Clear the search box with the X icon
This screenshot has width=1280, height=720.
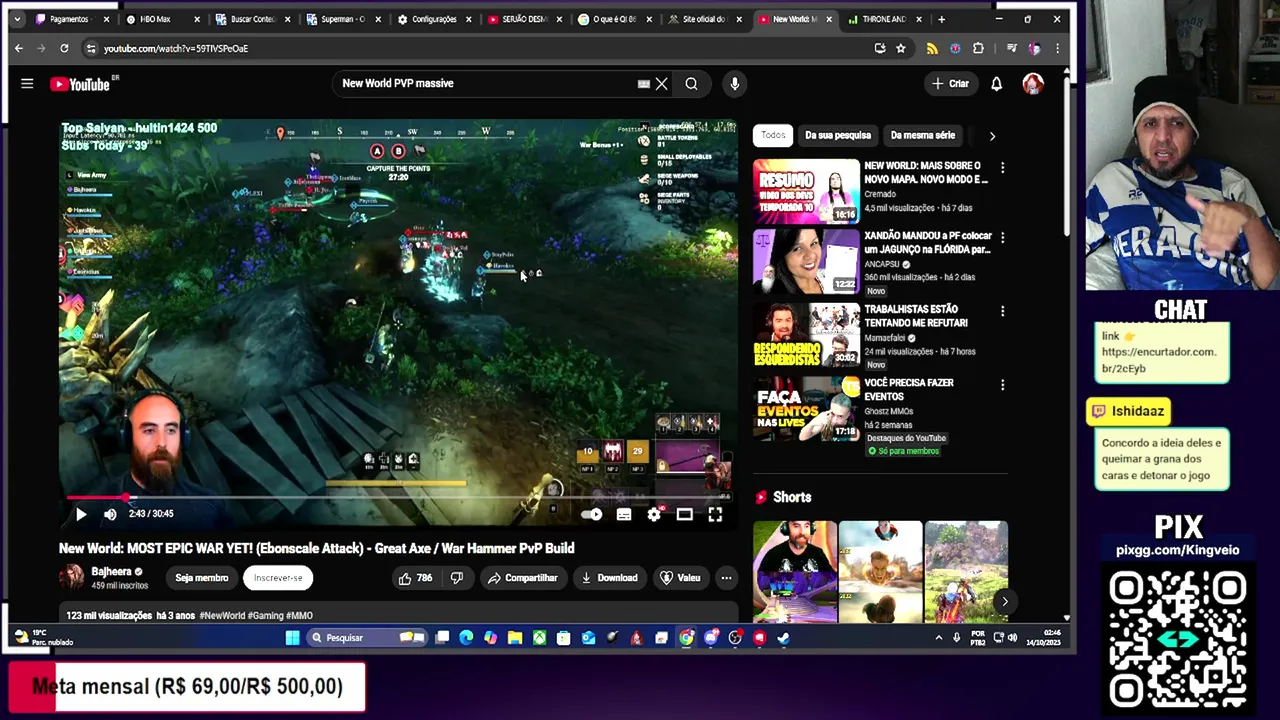661,84
